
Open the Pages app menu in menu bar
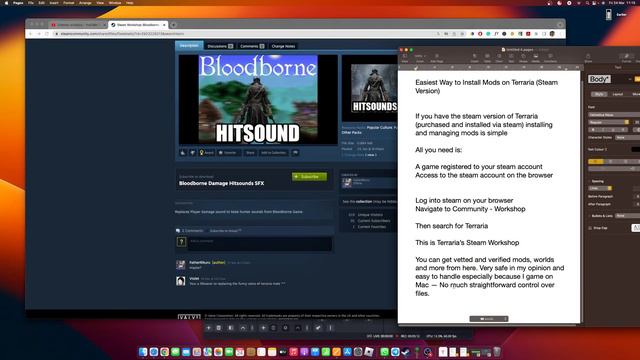(x=18, y=3)
